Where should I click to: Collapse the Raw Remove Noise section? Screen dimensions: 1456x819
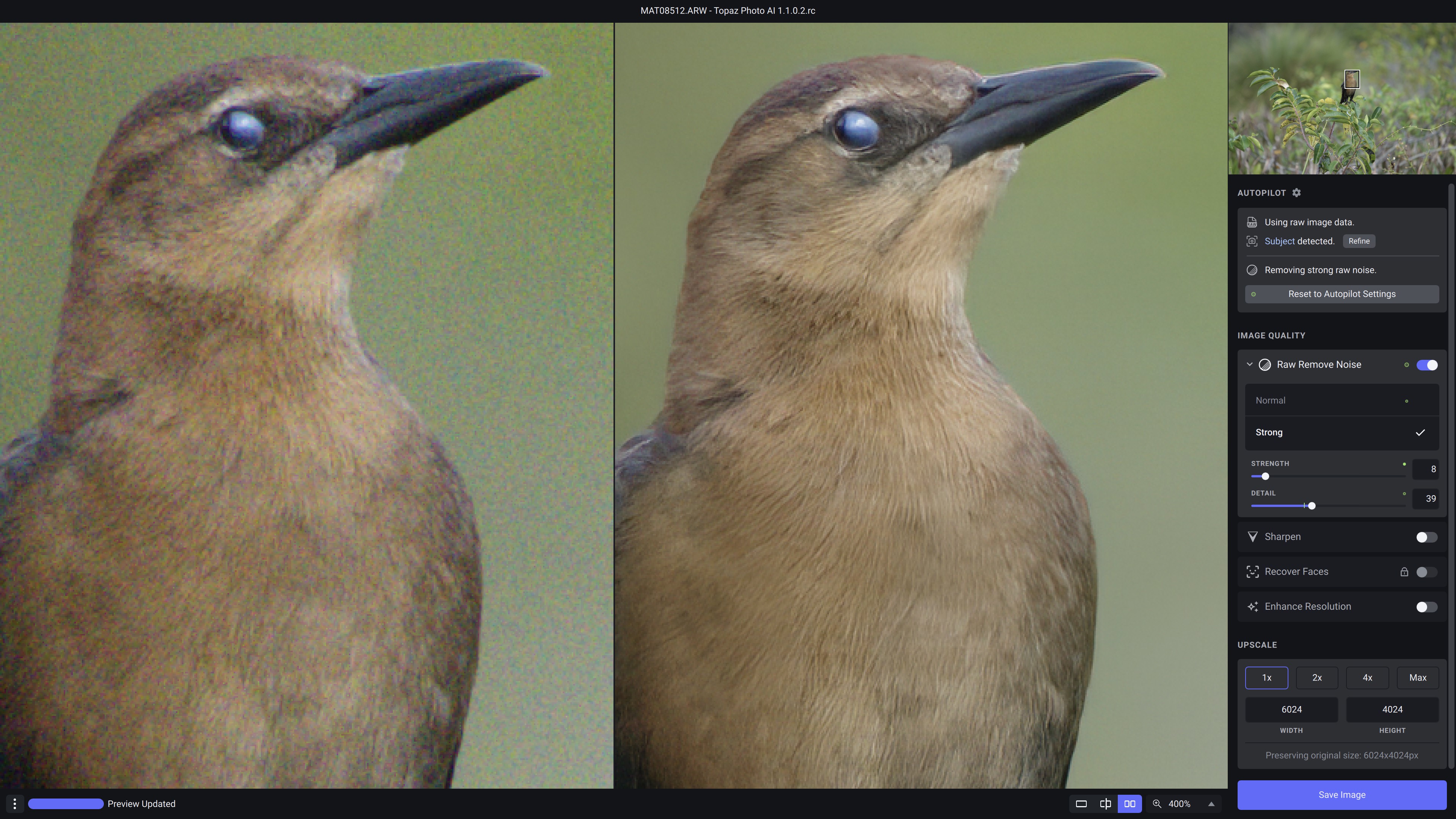pos(1250,364)
